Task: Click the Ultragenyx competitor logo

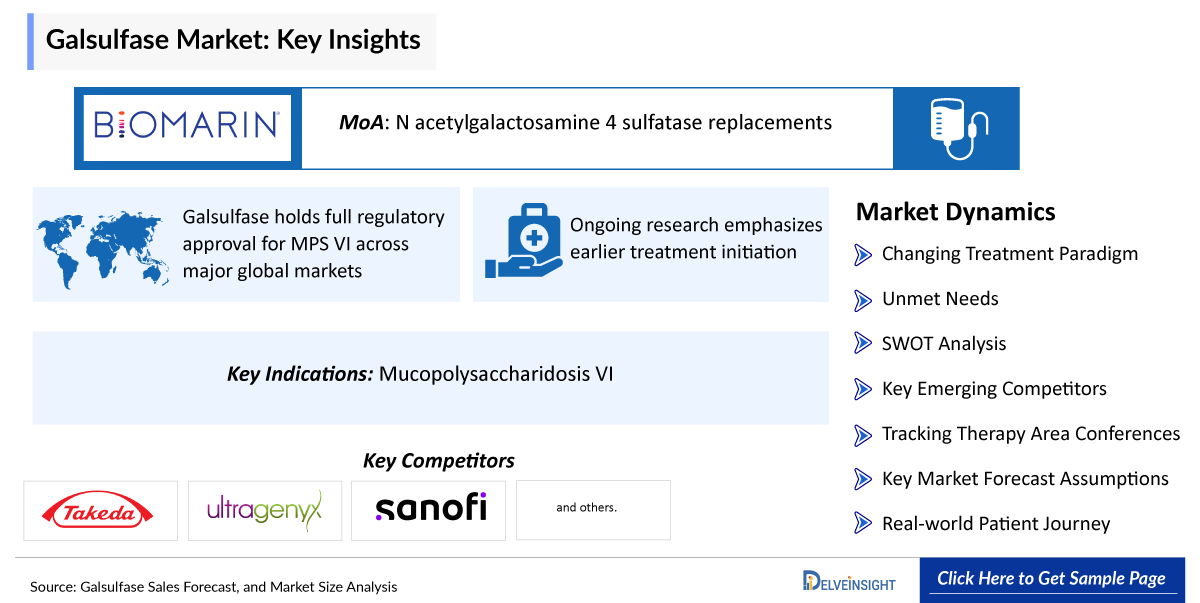Action: point(264,511)
